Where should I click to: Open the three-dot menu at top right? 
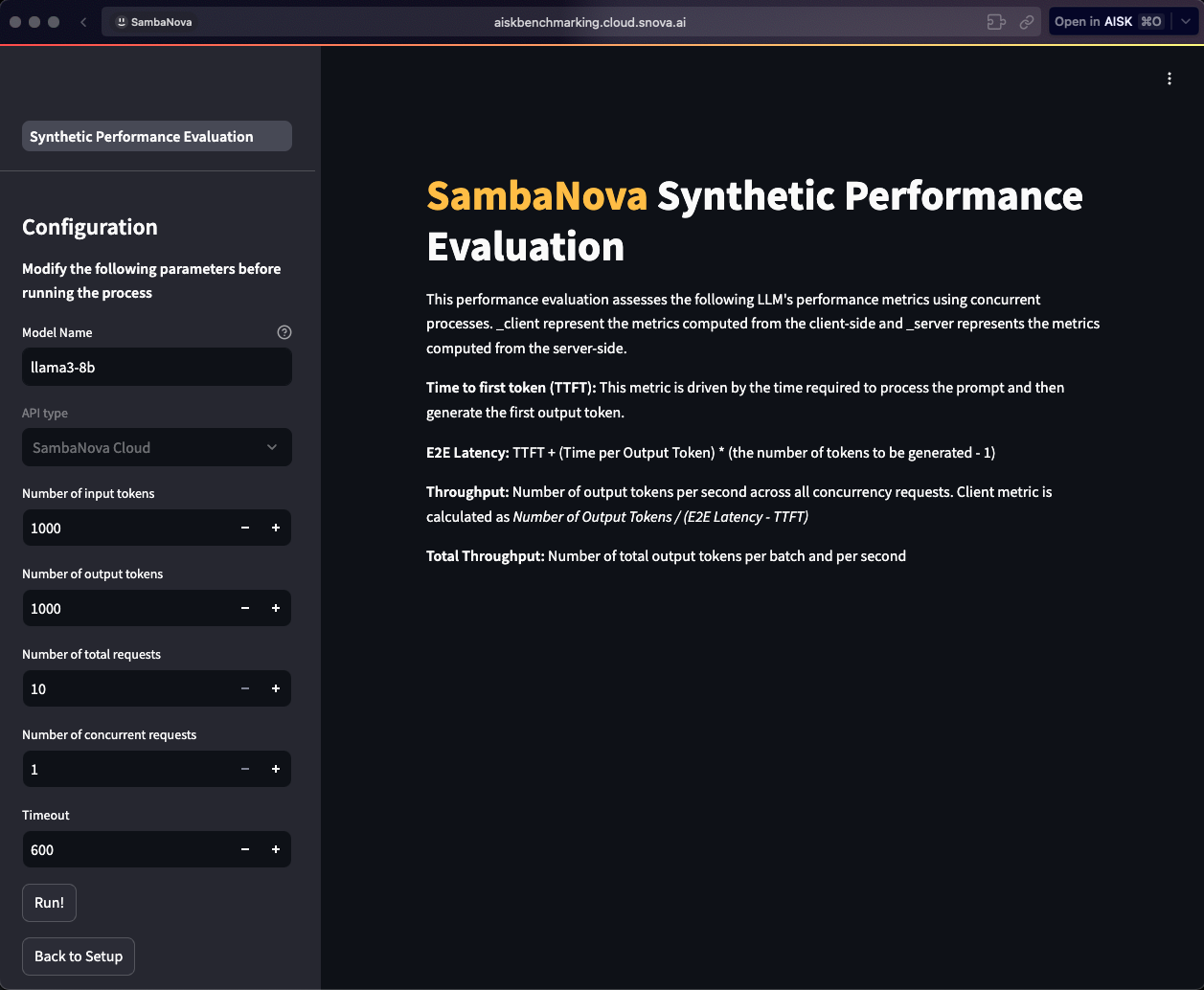1169,79
